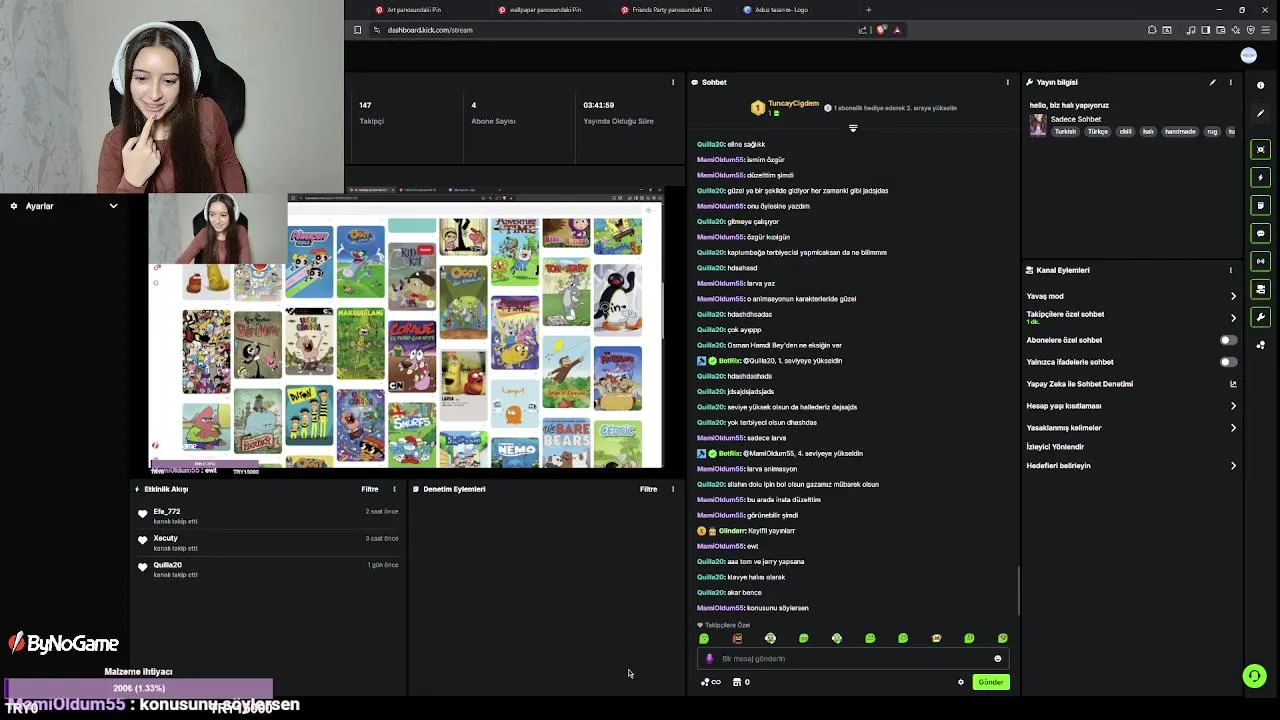The height and width of the screenshot is (720, 1280).
Task: Click the chat scrollbar
Action: pyautogui.click(x=1019, y=590)
